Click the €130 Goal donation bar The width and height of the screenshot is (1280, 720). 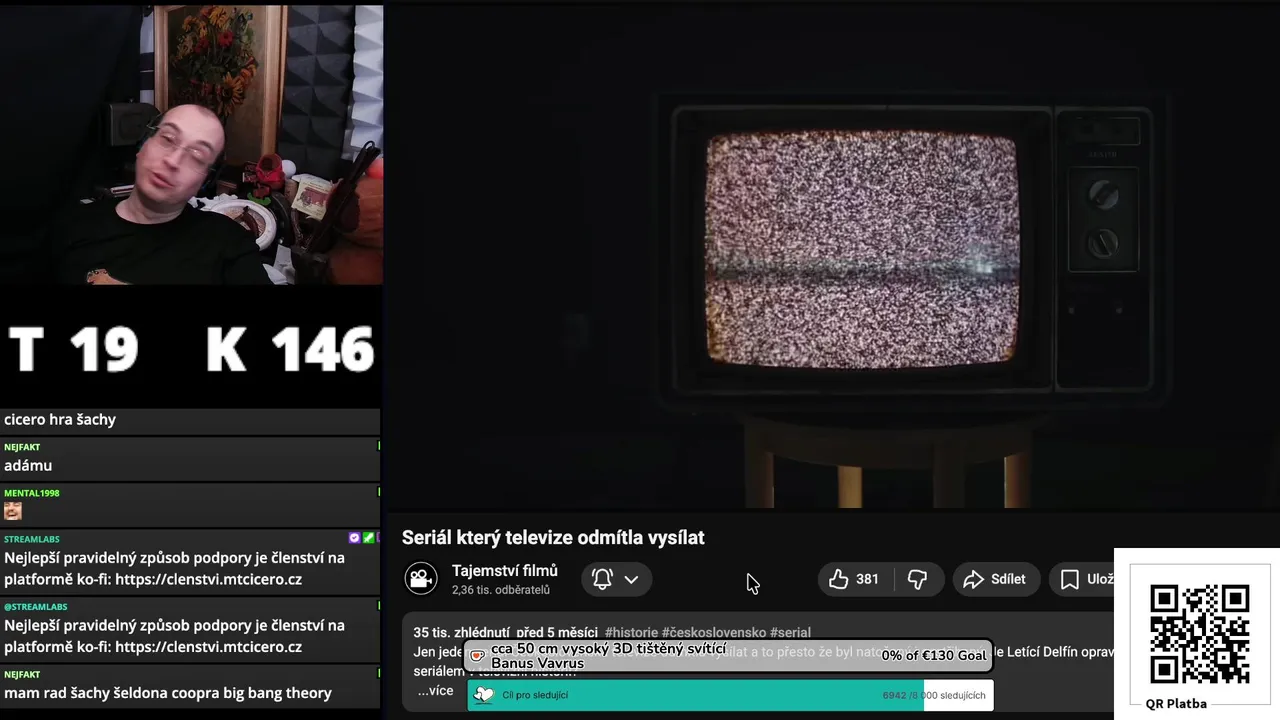point(728,655)
